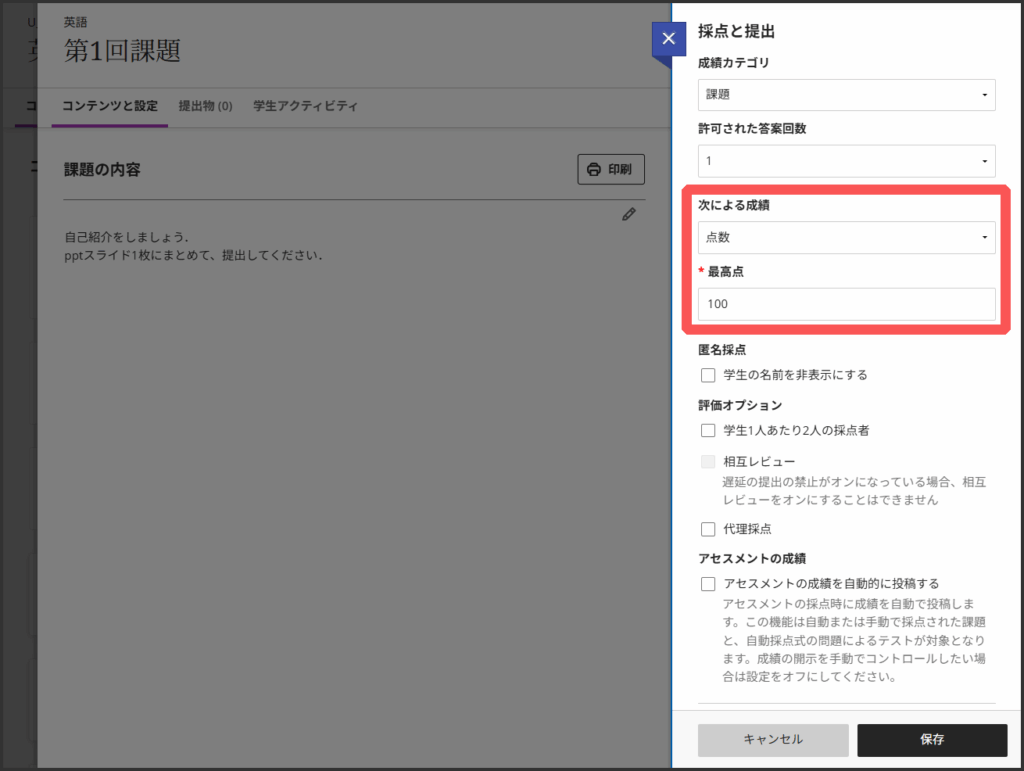
Task: Select the コンテンツと設定 tab
Action: coord(110,106)
